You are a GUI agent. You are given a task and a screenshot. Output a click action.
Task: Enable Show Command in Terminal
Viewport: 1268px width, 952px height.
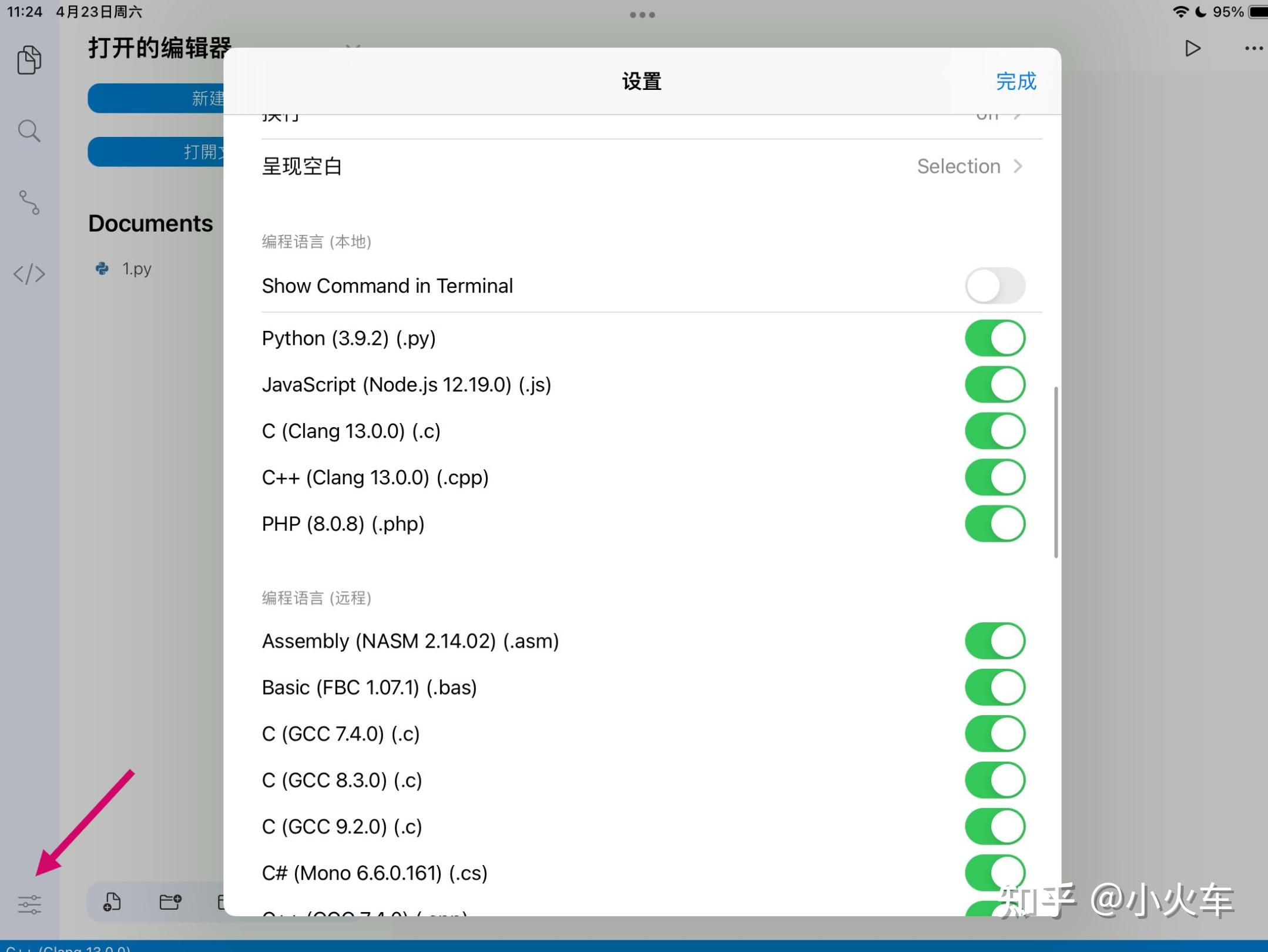[x=995, y=286]
